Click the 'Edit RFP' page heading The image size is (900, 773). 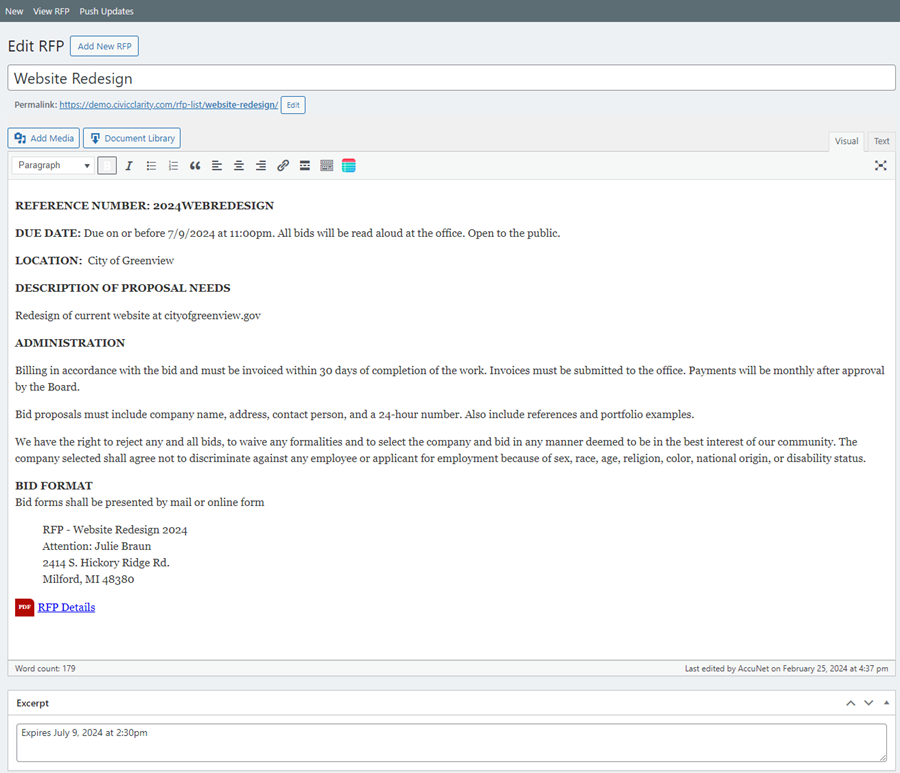[x=36, y=46]
